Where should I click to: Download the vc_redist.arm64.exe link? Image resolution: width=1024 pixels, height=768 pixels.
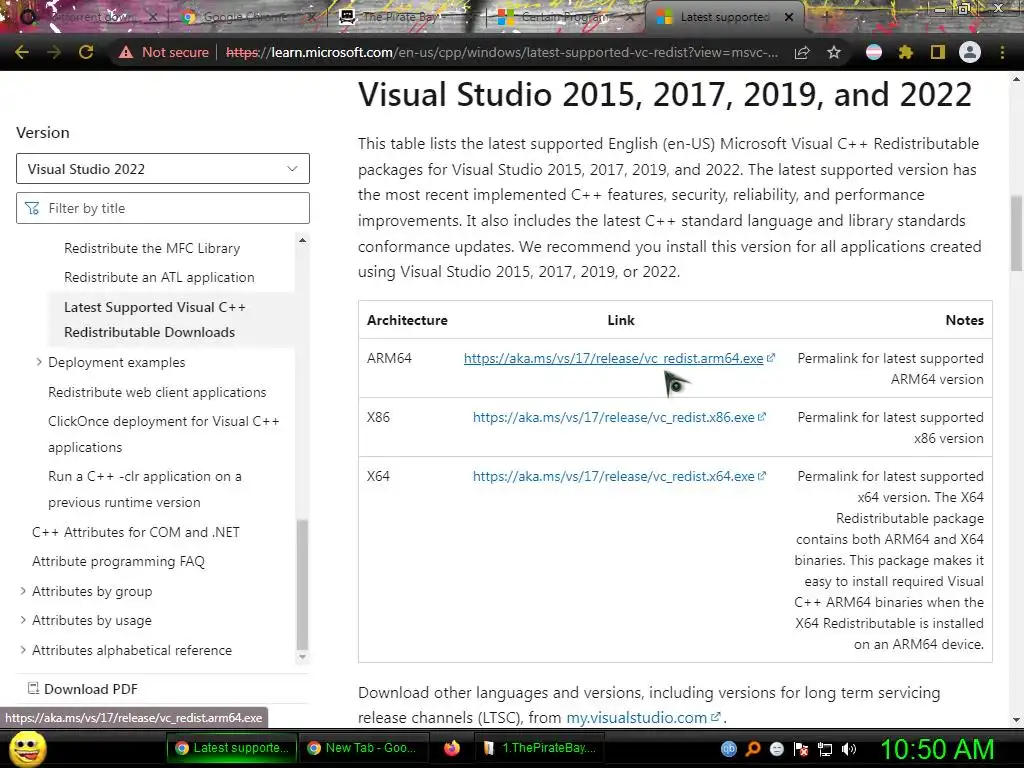point(614,358)
